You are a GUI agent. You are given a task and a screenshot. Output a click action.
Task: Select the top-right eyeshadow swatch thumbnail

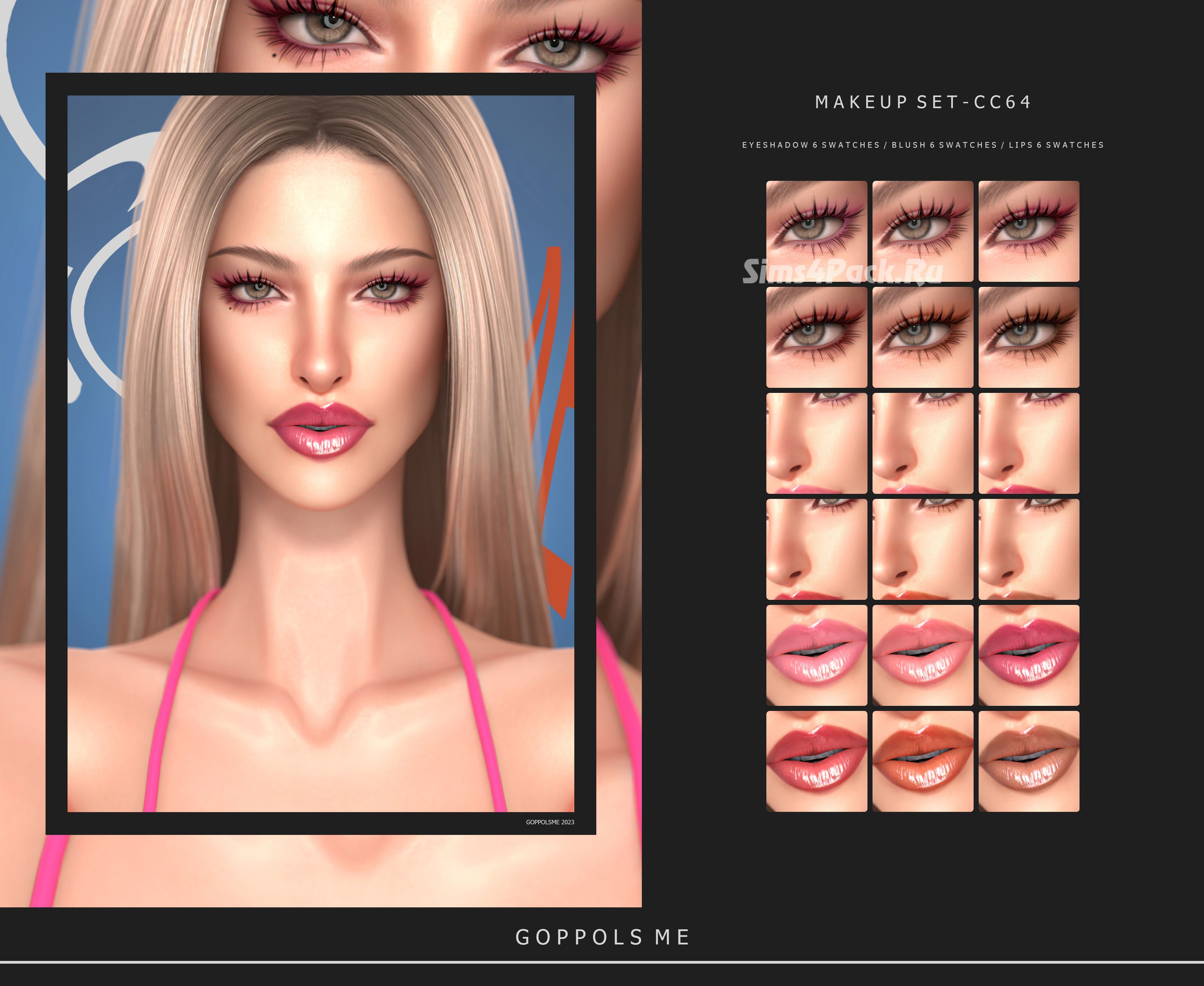[1029, 231]
